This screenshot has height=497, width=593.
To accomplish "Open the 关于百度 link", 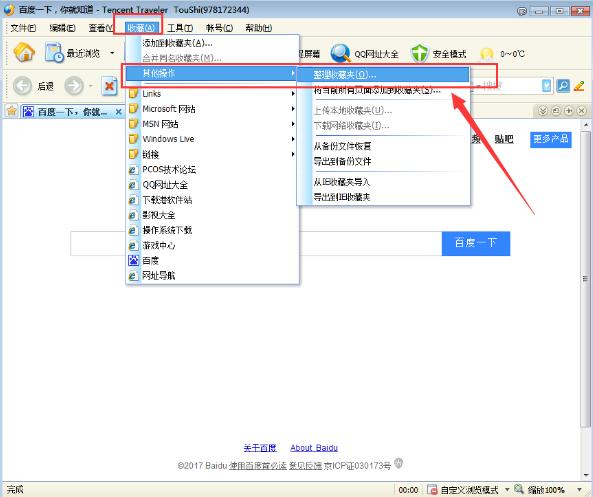I will 260,448.
